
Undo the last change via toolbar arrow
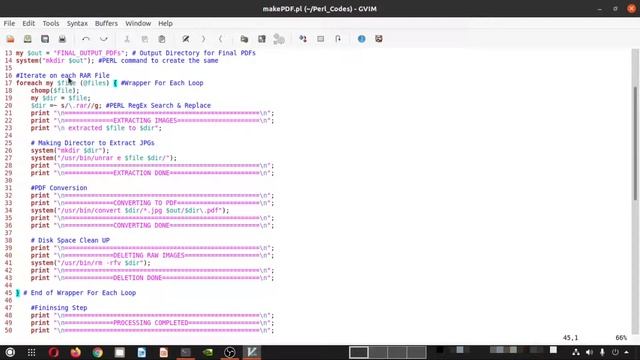86,39
